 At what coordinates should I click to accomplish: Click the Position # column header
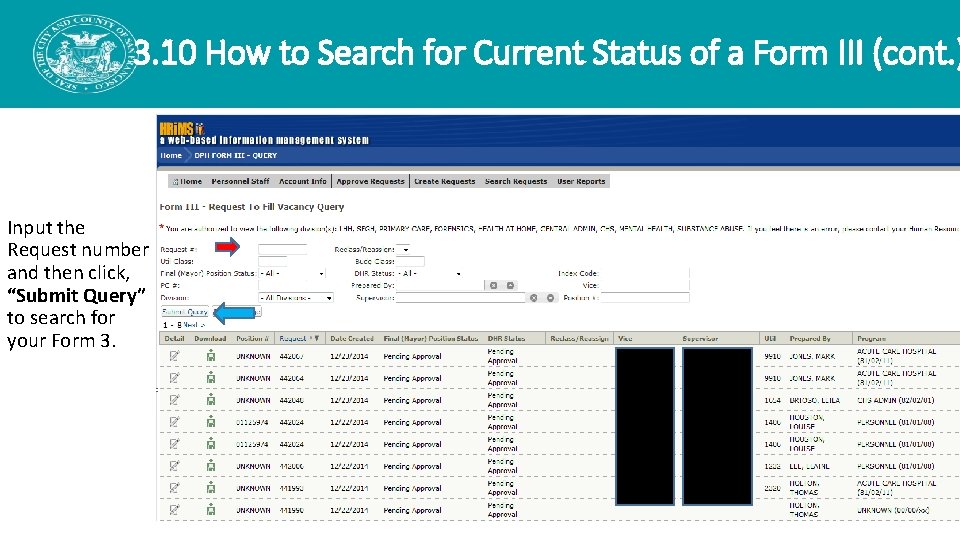(253, 338)
